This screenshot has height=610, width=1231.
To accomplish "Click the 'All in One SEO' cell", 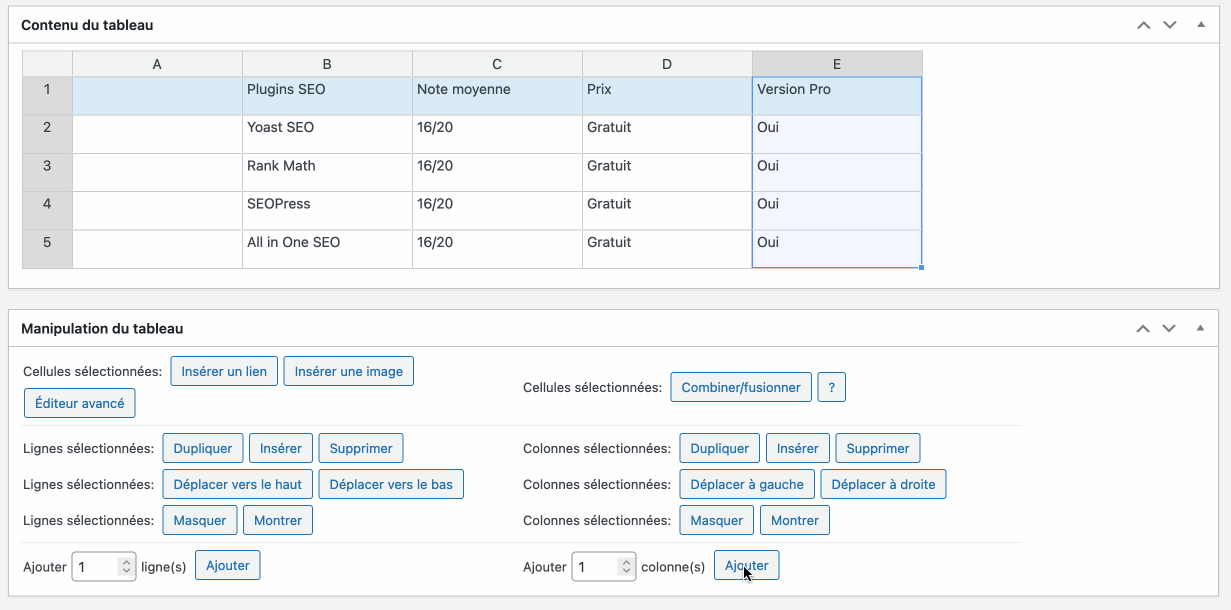I will (x=327, y=249).
